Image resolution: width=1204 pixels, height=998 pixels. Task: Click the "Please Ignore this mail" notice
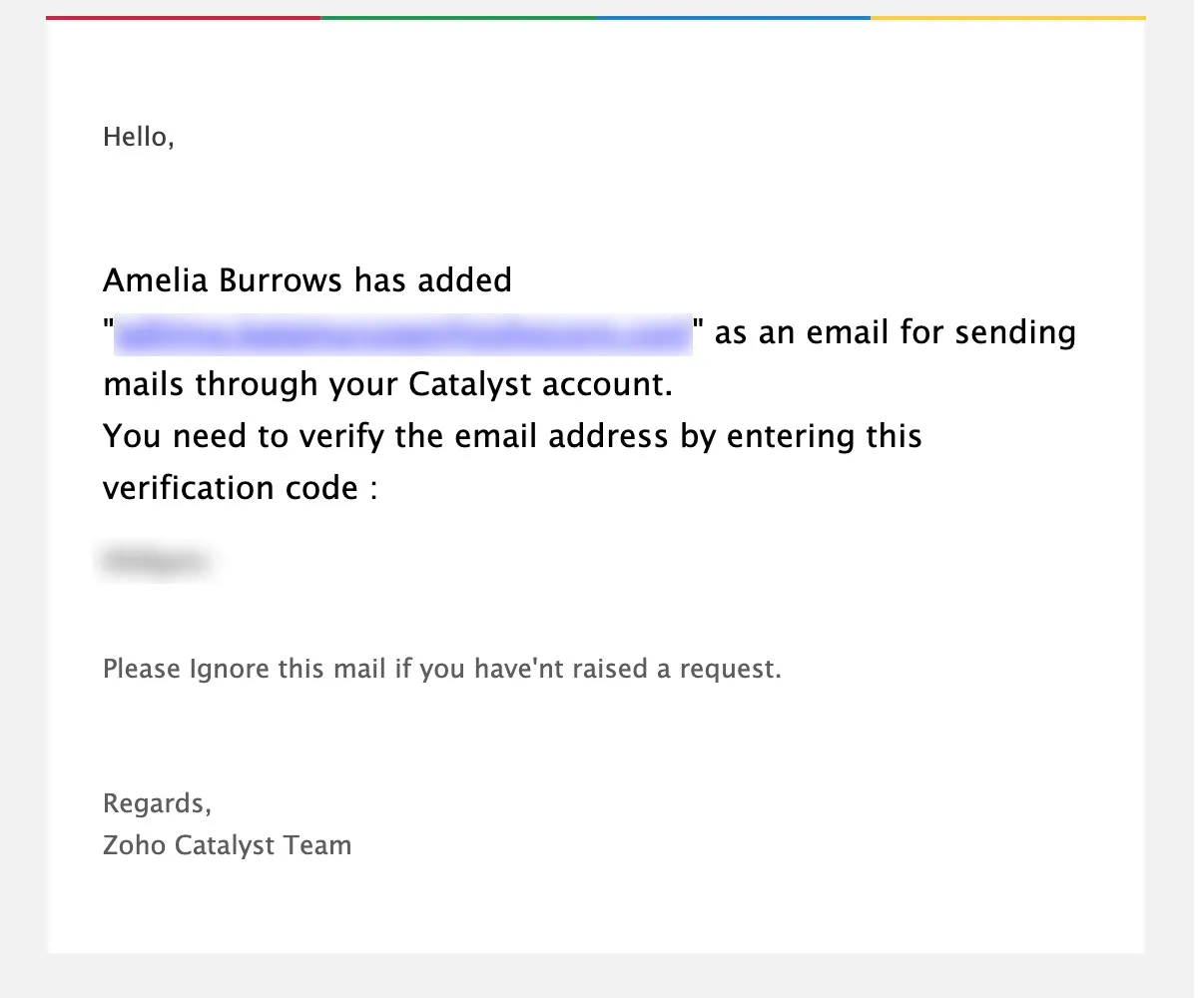tap(245, 669)
